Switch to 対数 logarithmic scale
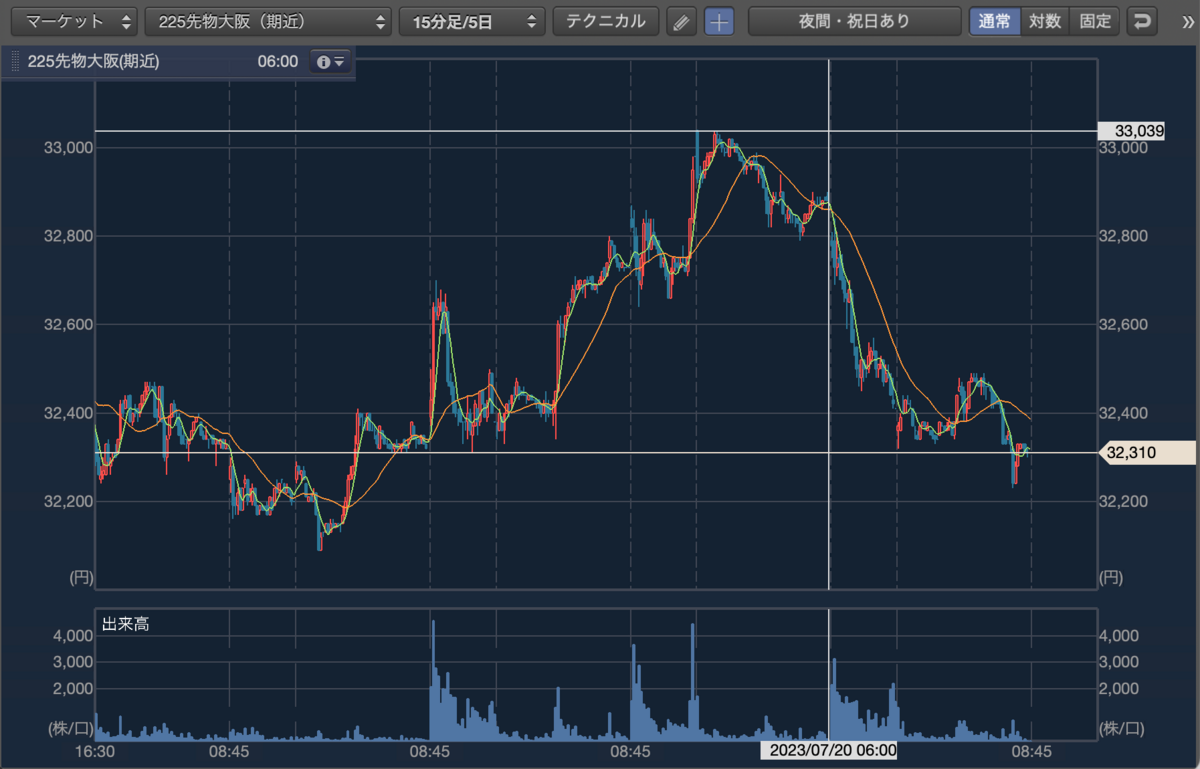 [x=1045, y=21]
